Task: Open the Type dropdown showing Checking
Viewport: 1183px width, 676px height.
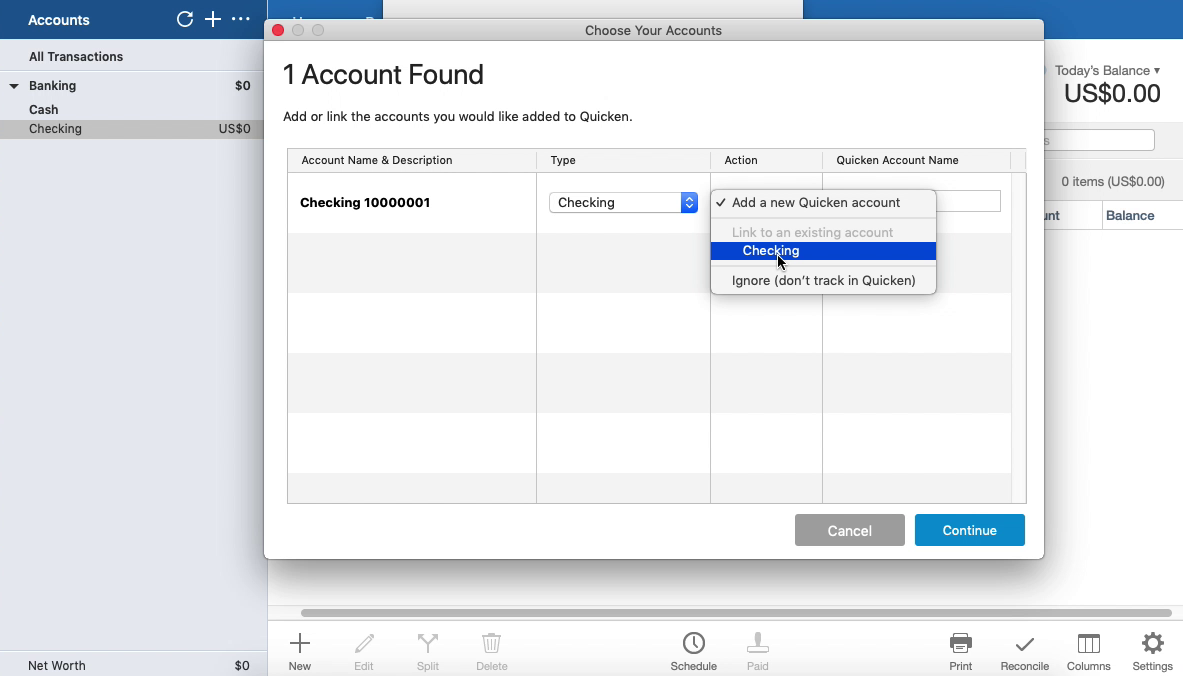Action: (623, 202)
